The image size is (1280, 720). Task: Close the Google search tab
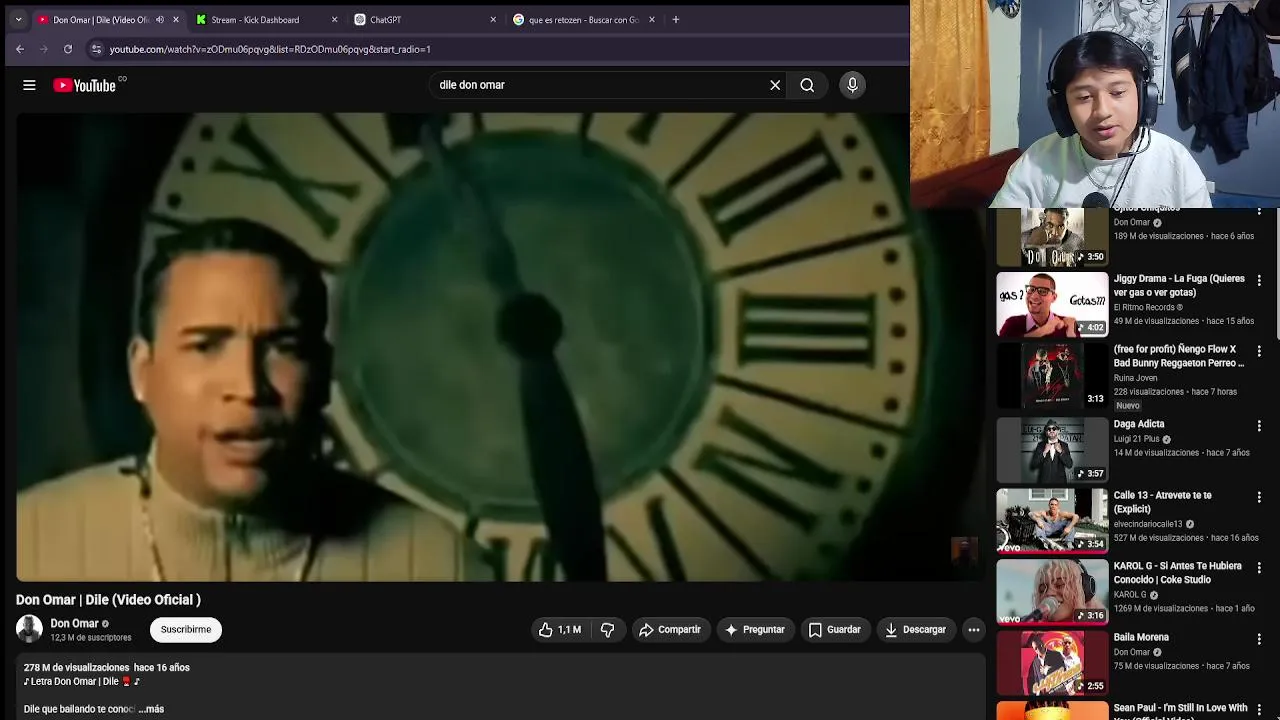[x=652, y=19]
